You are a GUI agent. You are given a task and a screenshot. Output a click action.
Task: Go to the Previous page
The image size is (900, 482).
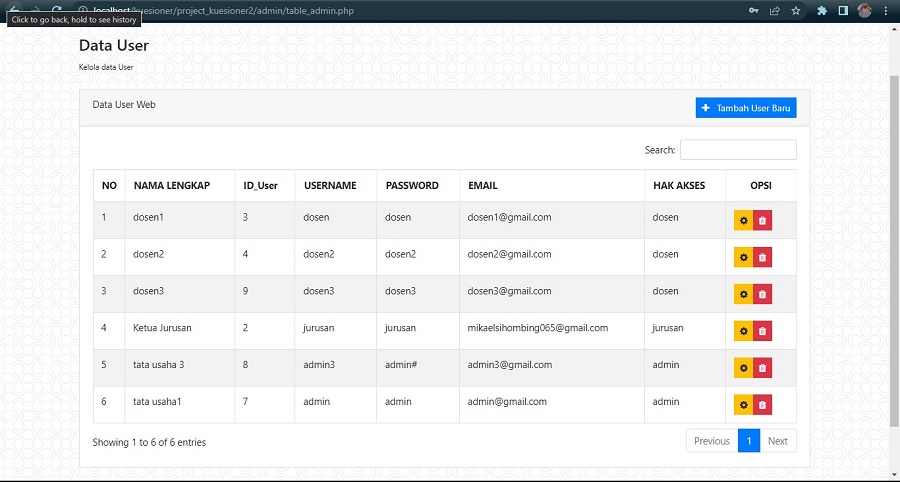pyautogui.click(x=712, y=441)
